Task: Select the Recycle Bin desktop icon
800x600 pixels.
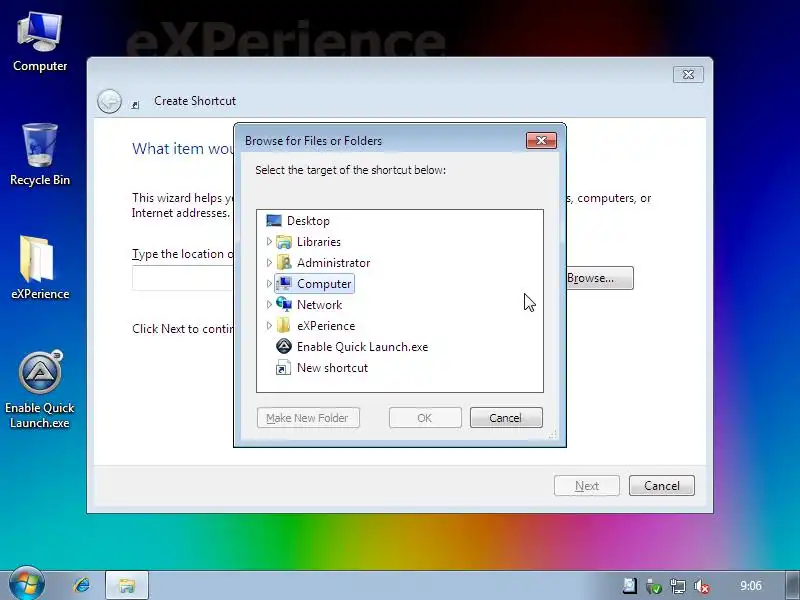Action: pos(40,154)
